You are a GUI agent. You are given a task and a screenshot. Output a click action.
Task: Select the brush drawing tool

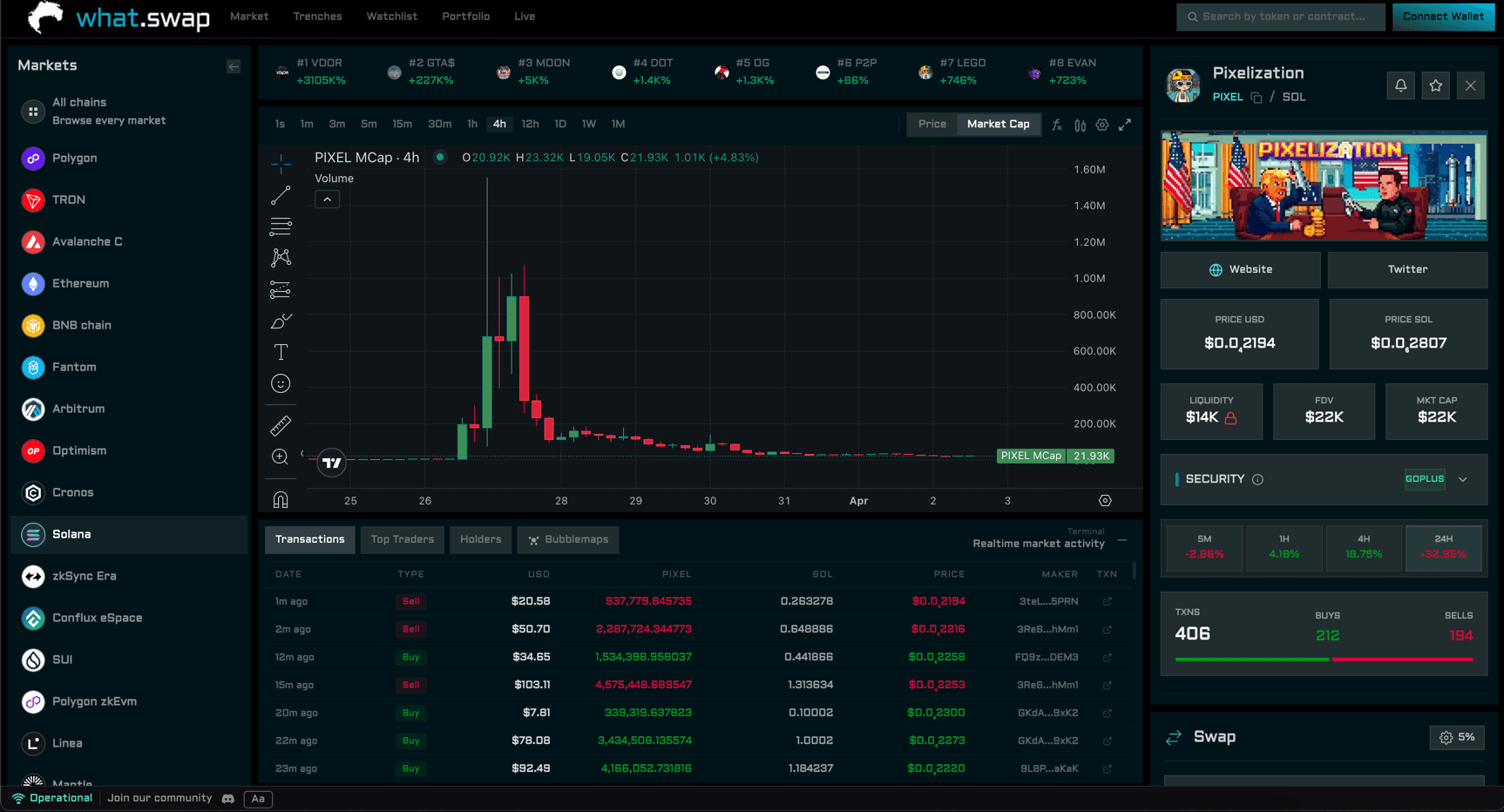coord(281,321)
